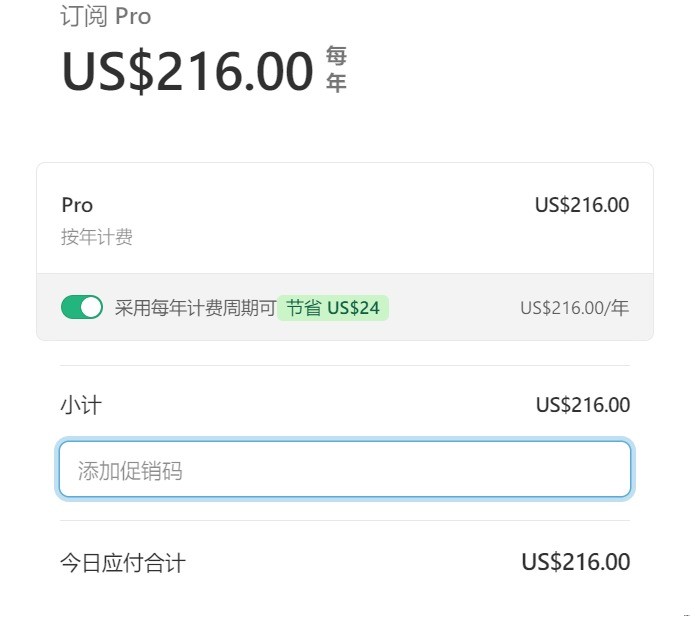
Task: Click the green 节省 US$24 badge
Action: click(333, 307)
